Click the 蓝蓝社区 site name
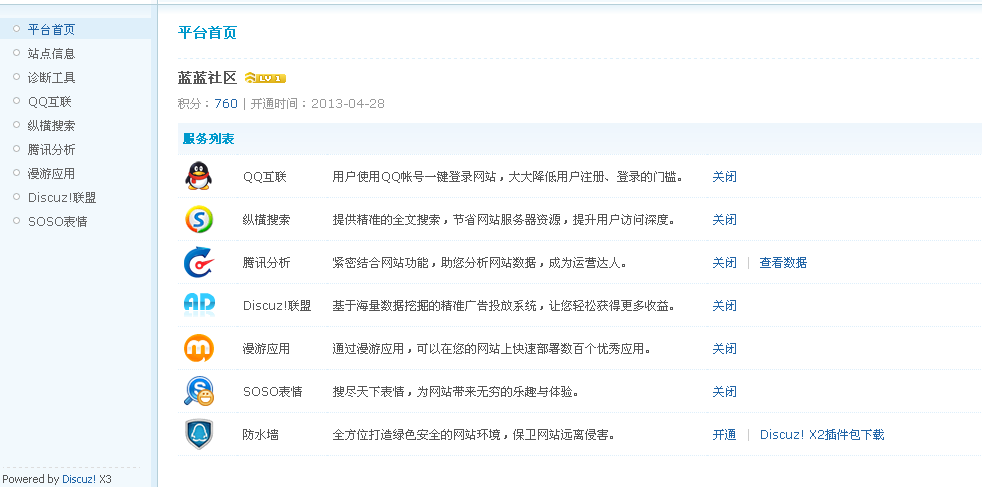 coord(207,78)
